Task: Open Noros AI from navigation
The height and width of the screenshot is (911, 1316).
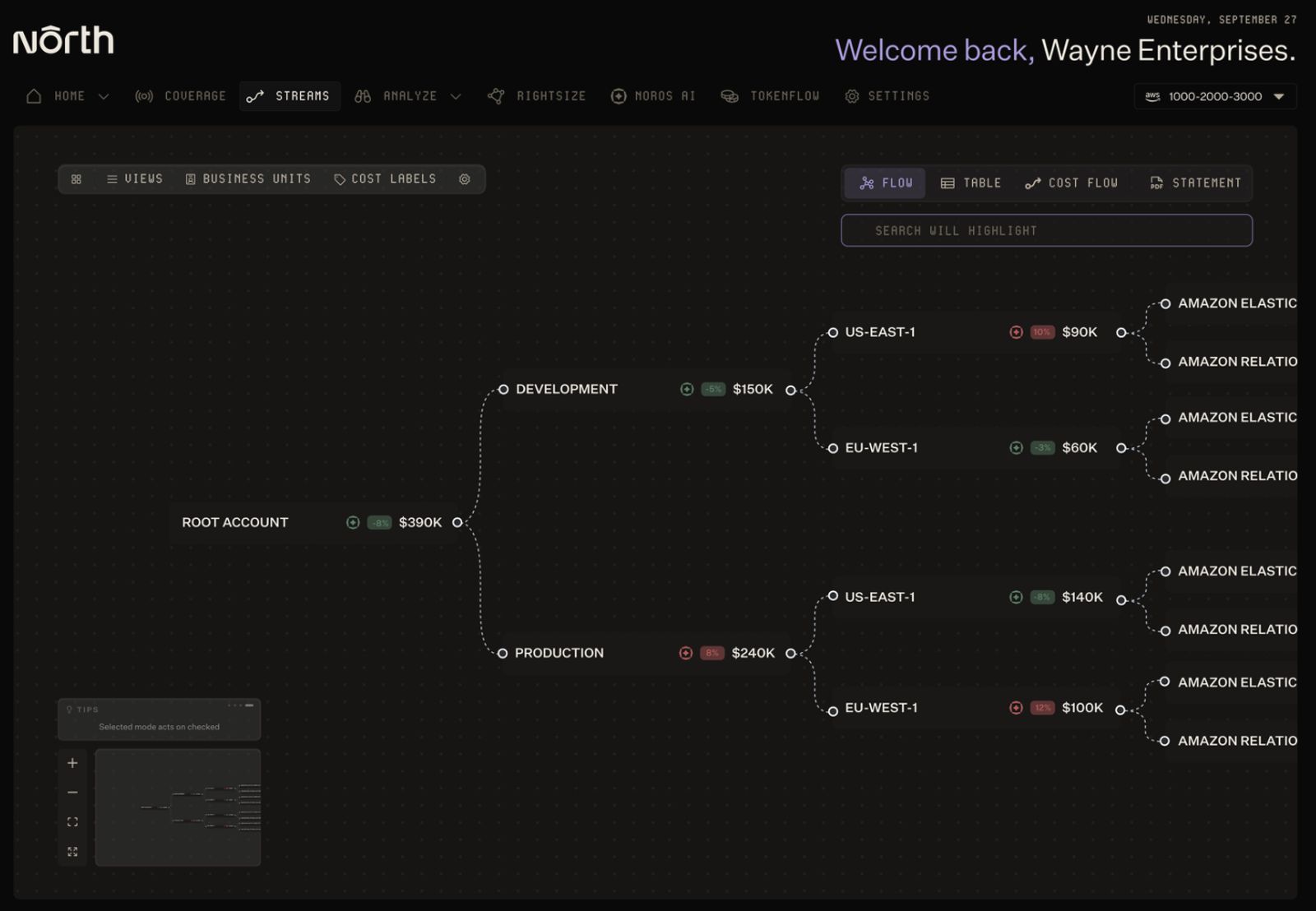Action: (x=653, y=96)
